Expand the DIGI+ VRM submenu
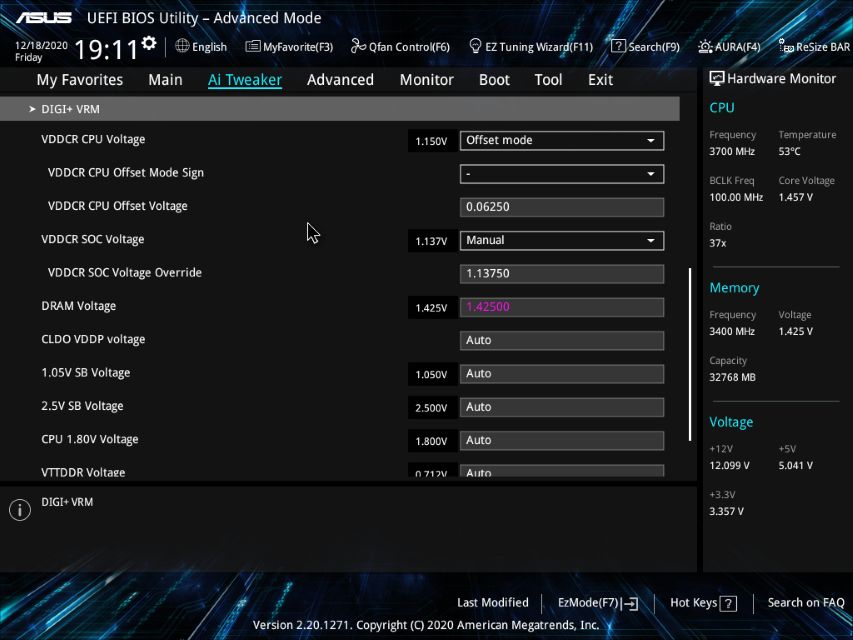 click(340, 109)
